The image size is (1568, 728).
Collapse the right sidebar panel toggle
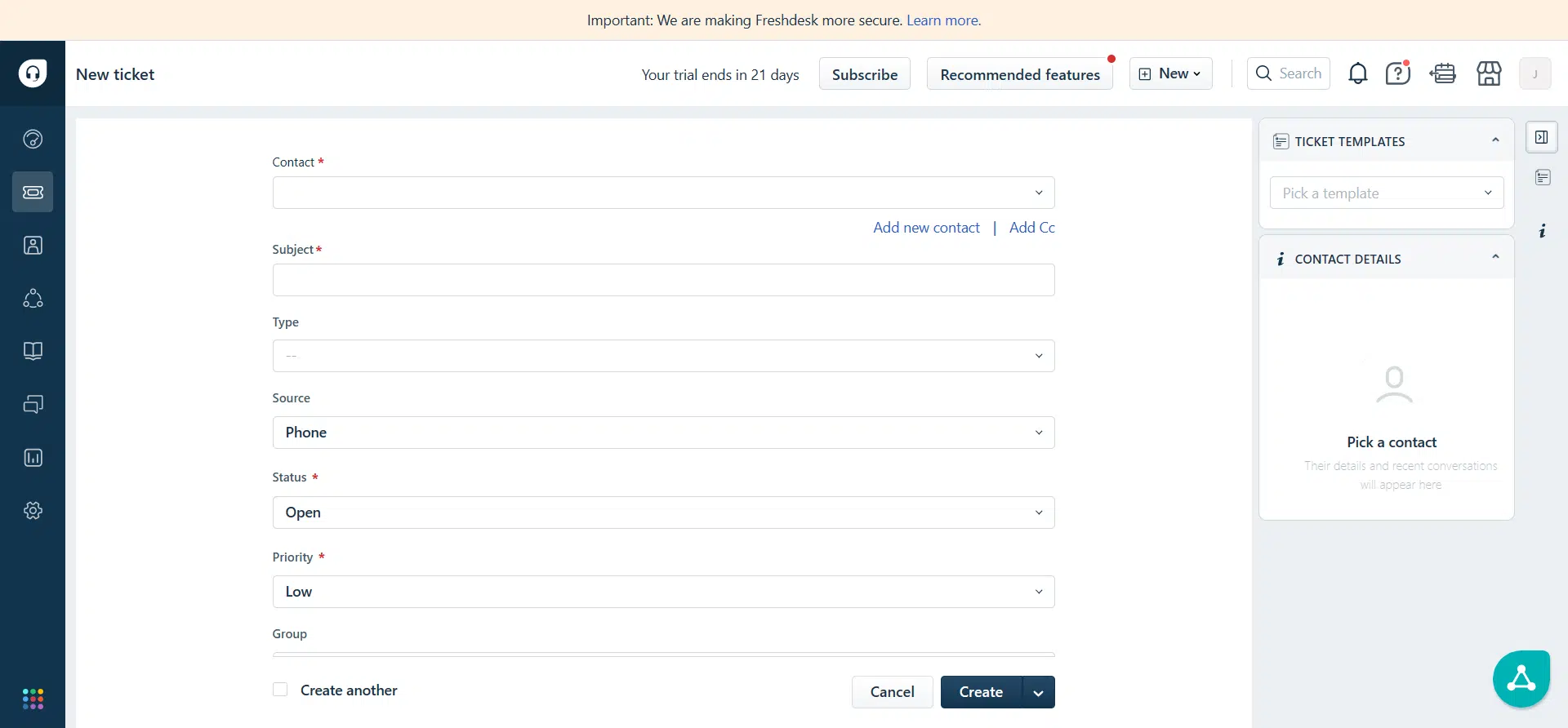click(x=1541, y=137)
